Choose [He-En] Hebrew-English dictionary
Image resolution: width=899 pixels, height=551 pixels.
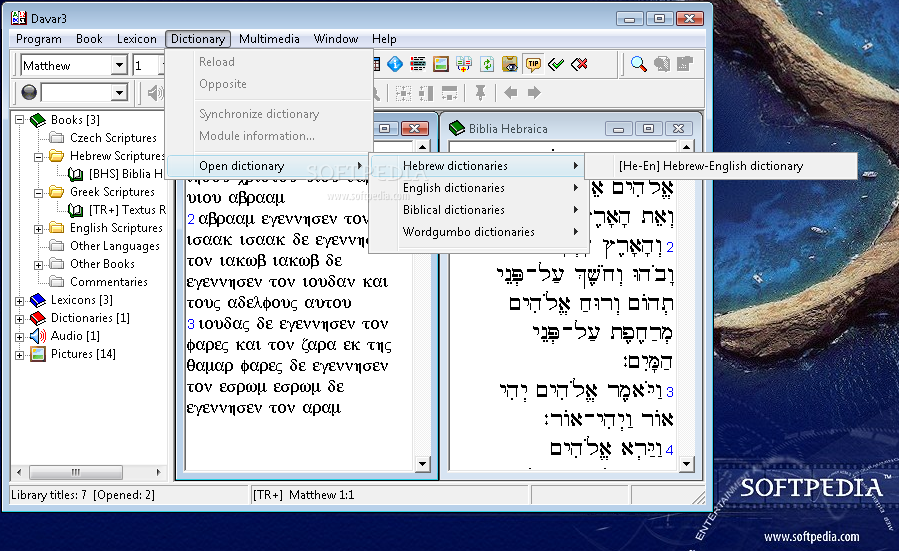[721, 166]
